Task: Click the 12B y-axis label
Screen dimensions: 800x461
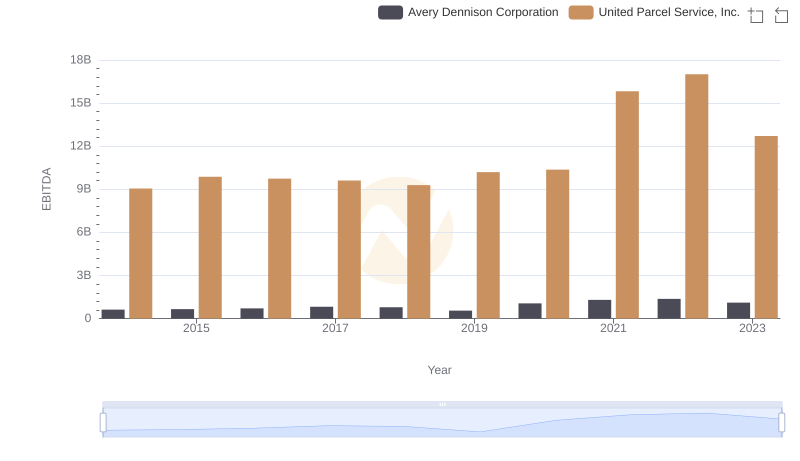Action: pos(81,146)
